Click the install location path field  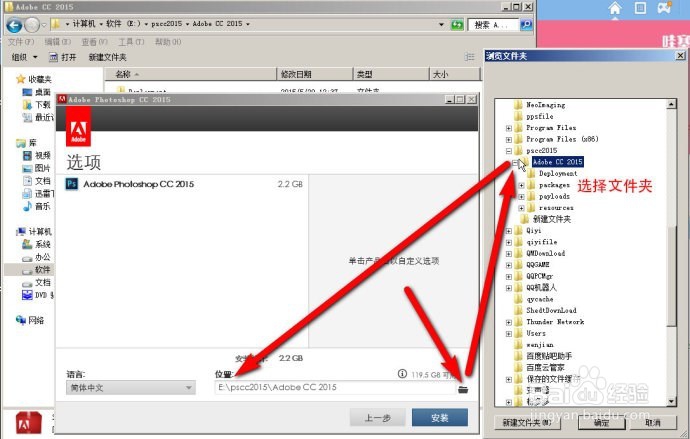[x=335, y=388]
